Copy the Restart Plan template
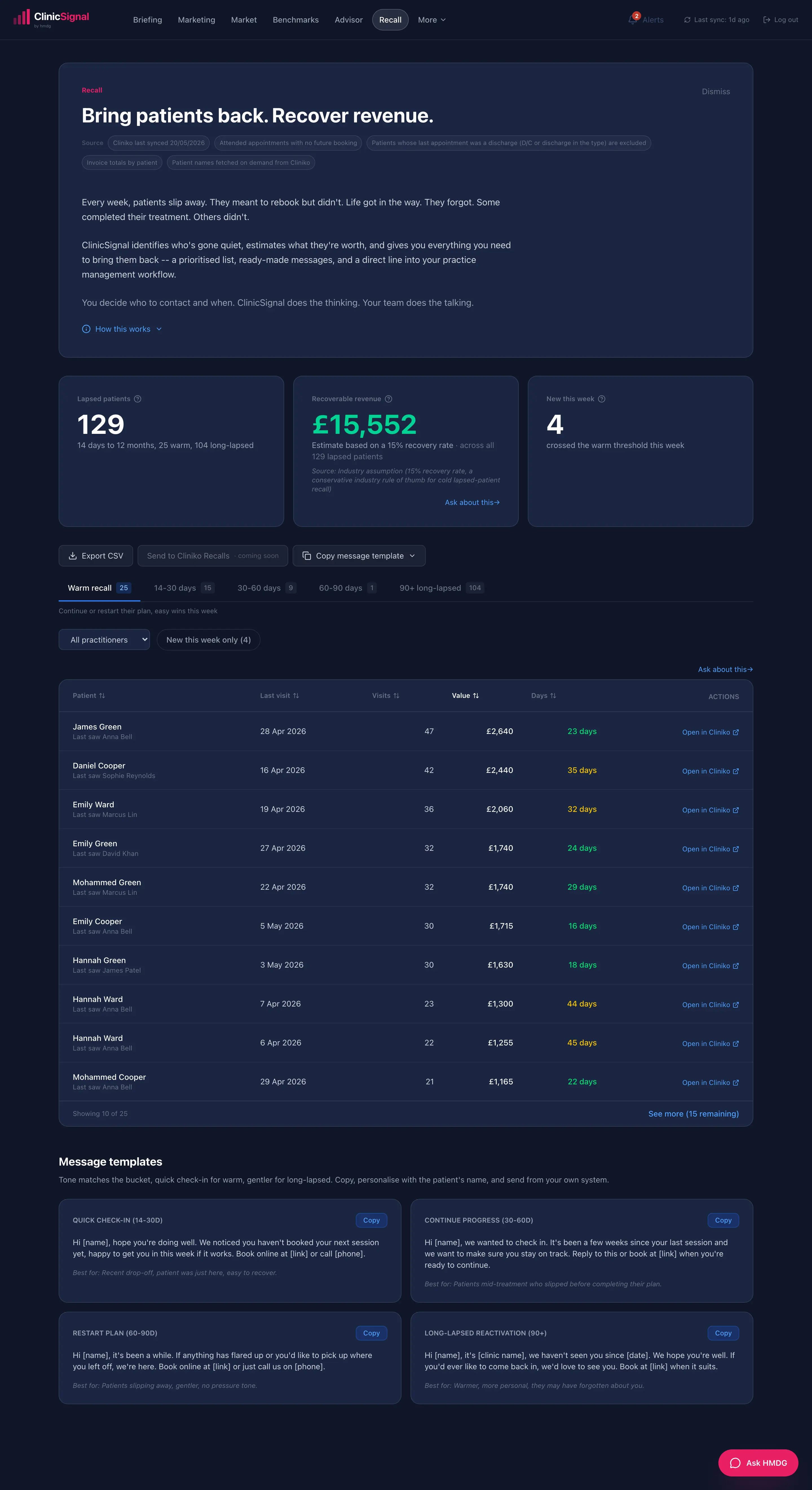Viewport: 812px width, 1490px height. [372, 1333]
